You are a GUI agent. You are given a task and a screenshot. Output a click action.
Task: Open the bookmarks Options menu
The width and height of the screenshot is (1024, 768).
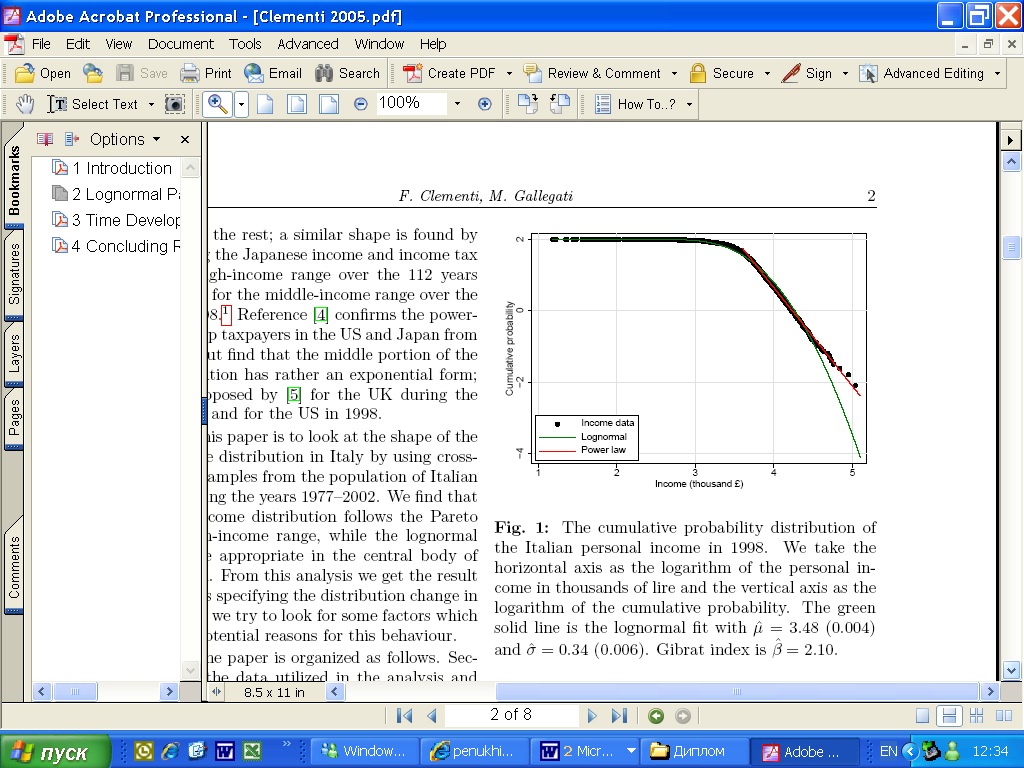point(125,139)
